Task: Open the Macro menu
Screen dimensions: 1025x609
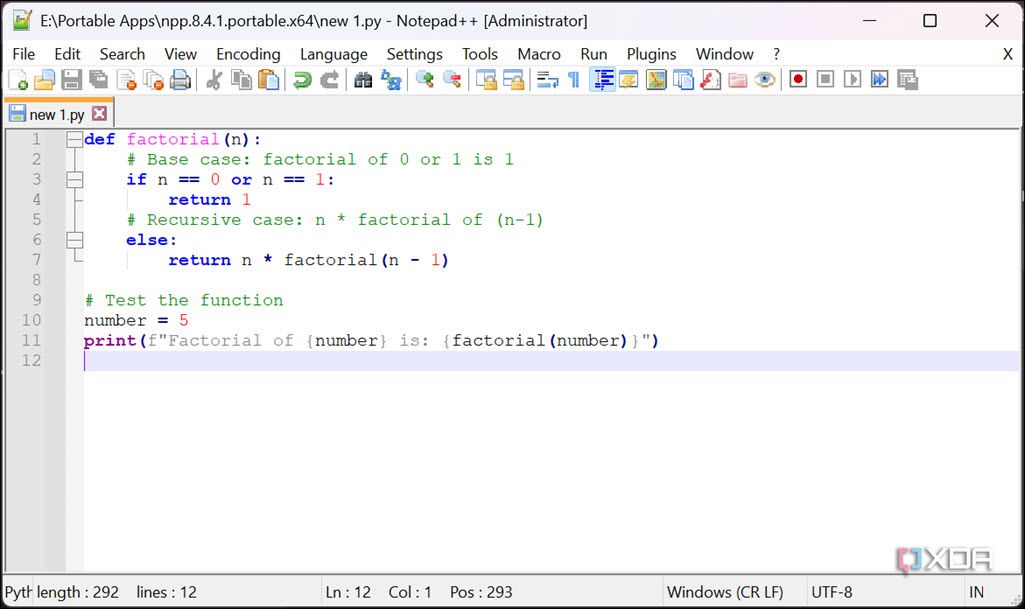Action: click(x=539, y=54)
